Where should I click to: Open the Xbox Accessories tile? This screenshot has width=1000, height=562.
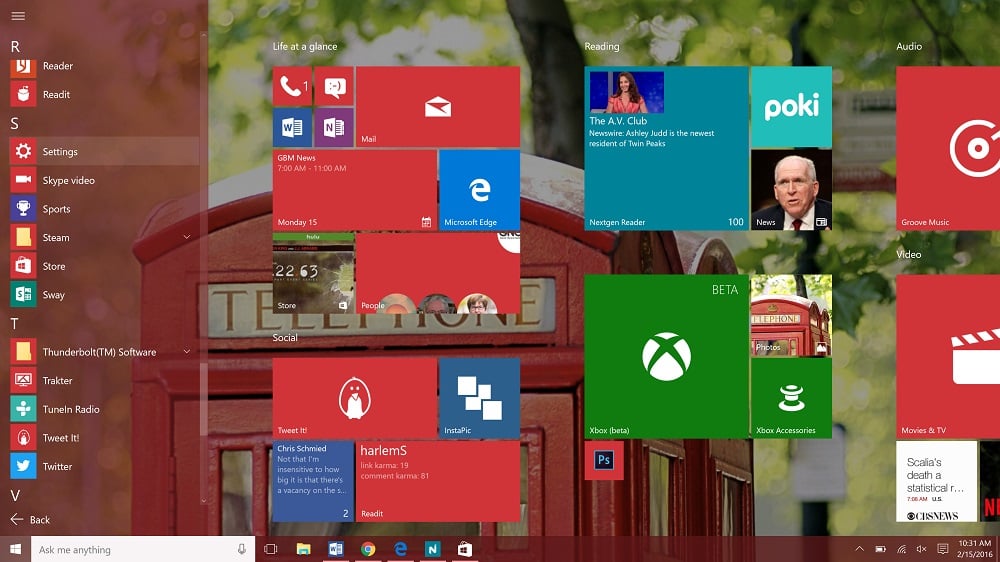pyautogui.click(x=791, y=398)
